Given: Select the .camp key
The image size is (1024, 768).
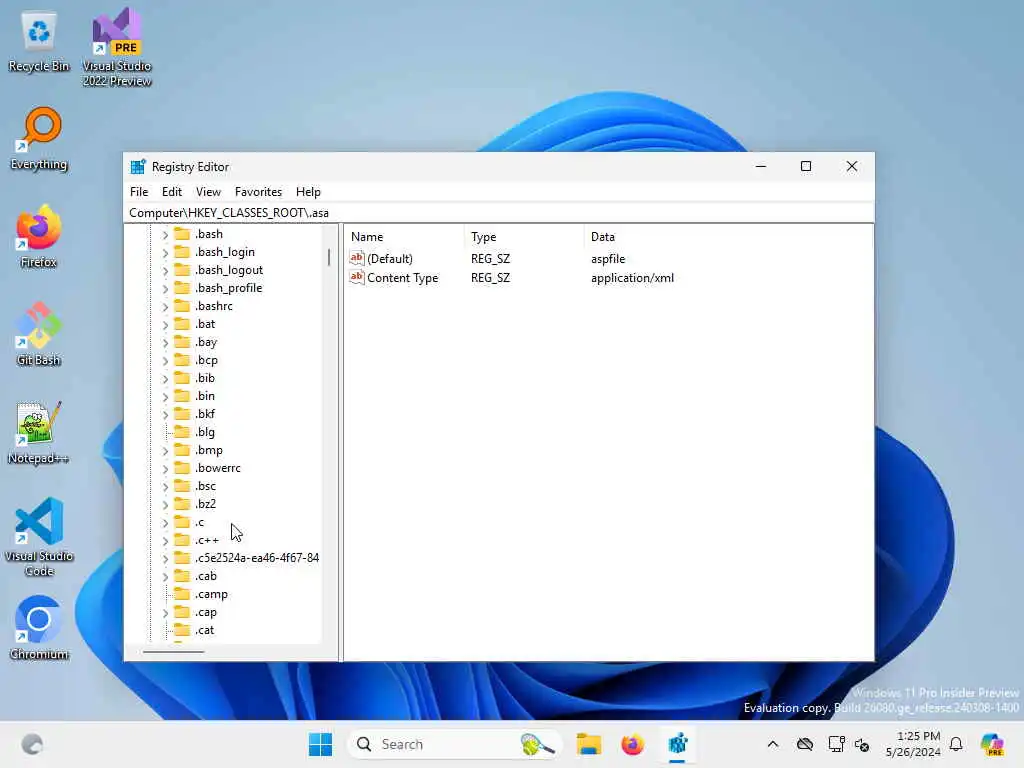Looking at the screenshot, I should (212, 594).
